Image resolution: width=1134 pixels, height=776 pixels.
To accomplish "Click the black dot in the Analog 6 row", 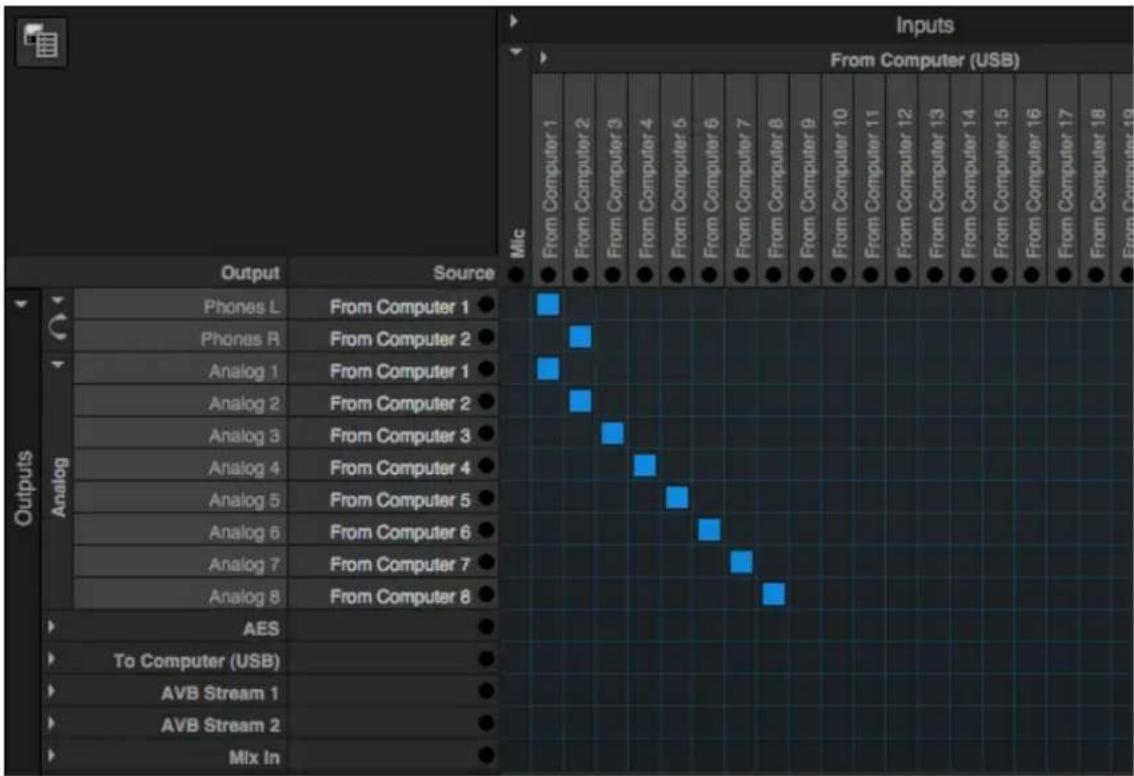I will [x=487, y=530].
